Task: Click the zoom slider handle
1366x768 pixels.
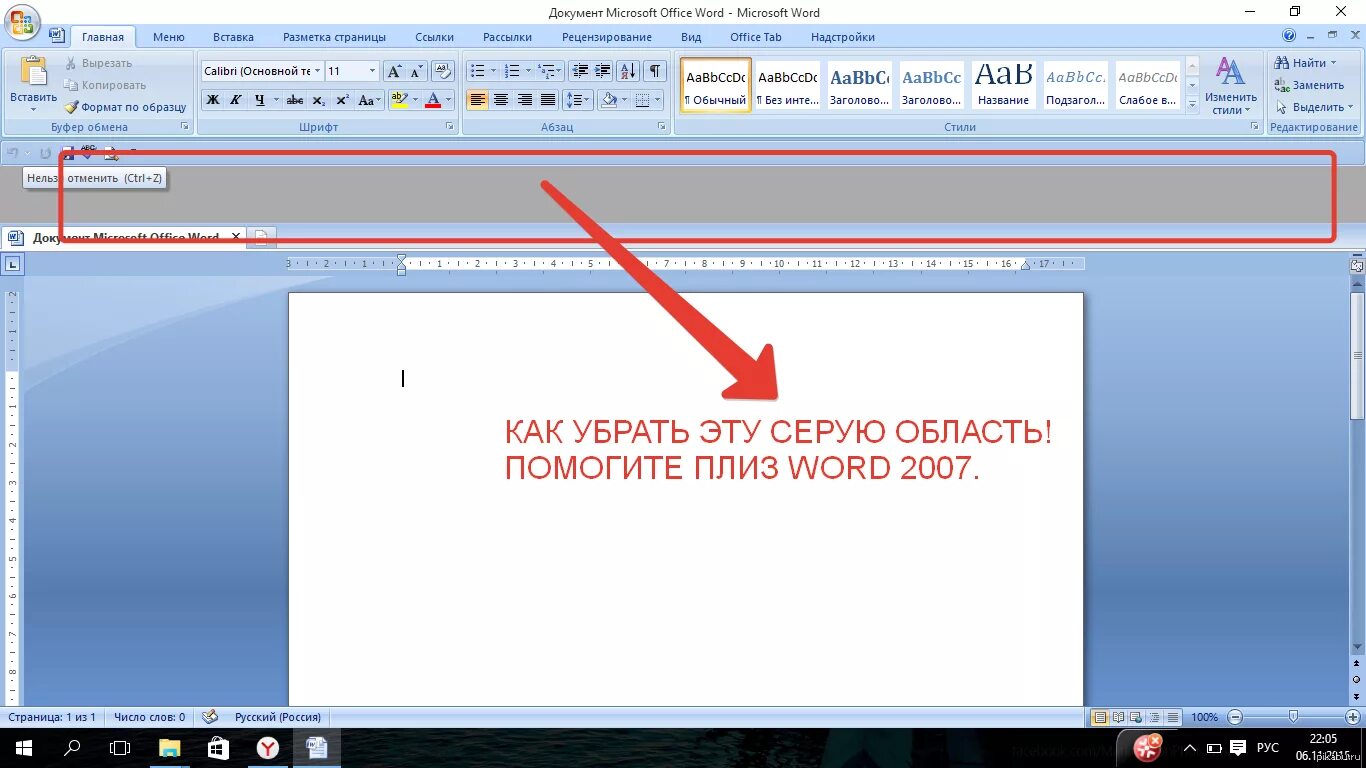Action: [x=1294, y=717]
